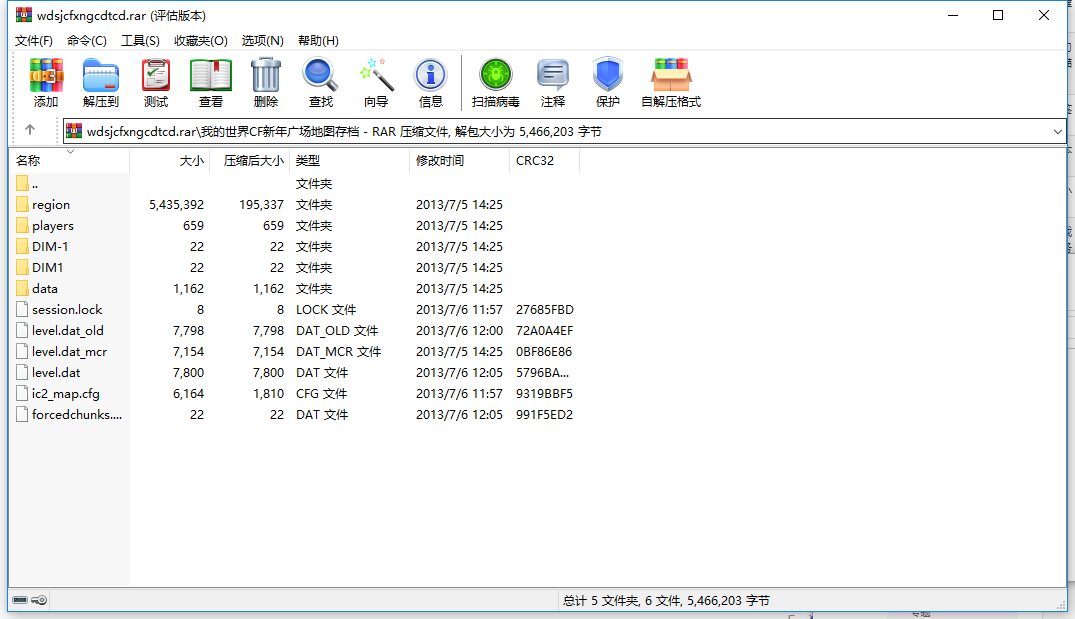The width and height of the screenshot is (1075, 619).
Task: Click the Delete (删除) trash icon
Action: tap(265, 75)
